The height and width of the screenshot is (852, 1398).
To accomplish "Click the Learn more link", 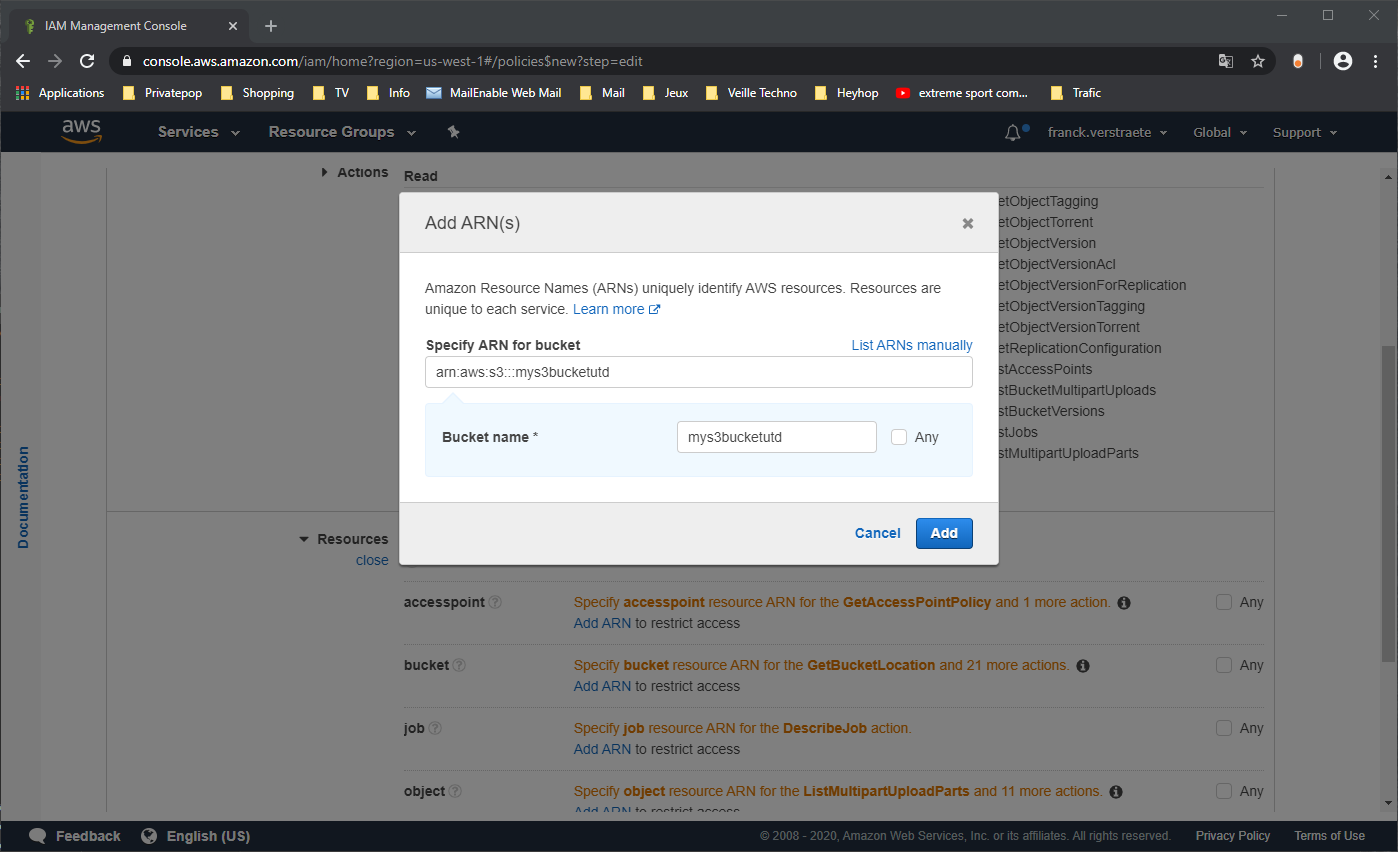I will coord(616,309).
